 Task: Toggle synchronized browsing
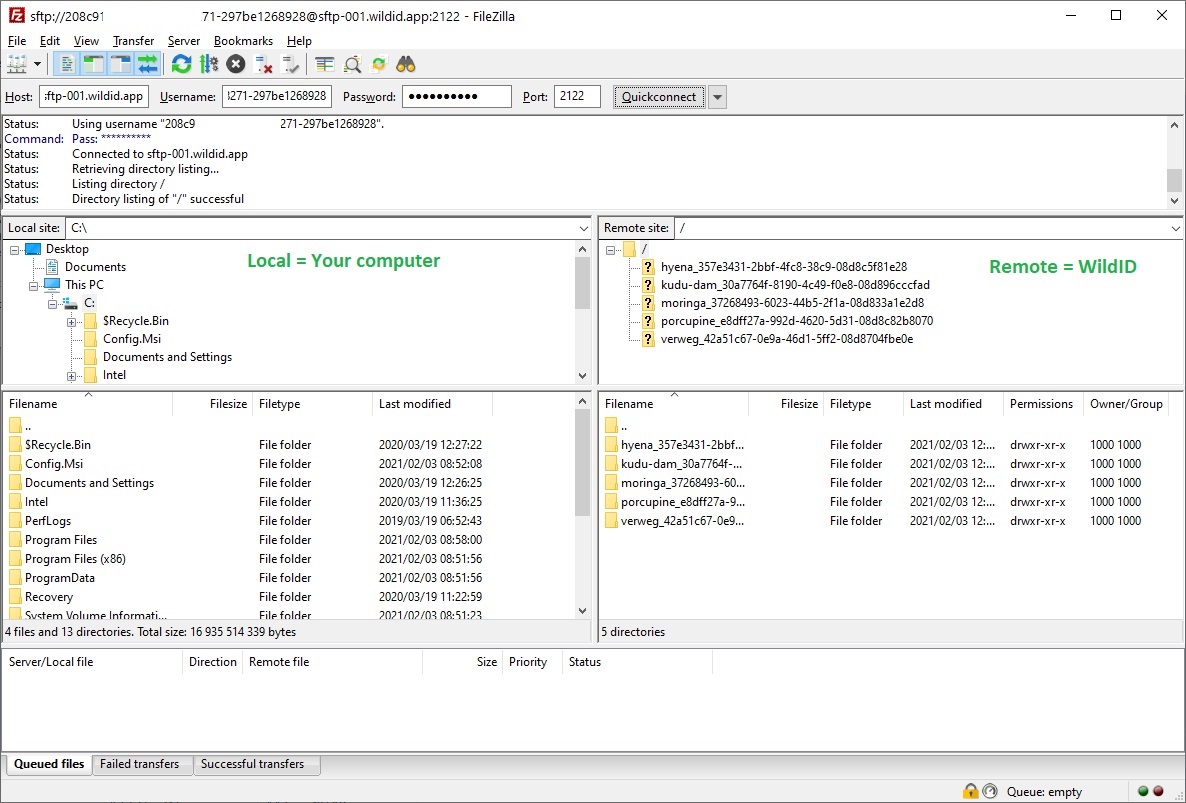[379, 64]
